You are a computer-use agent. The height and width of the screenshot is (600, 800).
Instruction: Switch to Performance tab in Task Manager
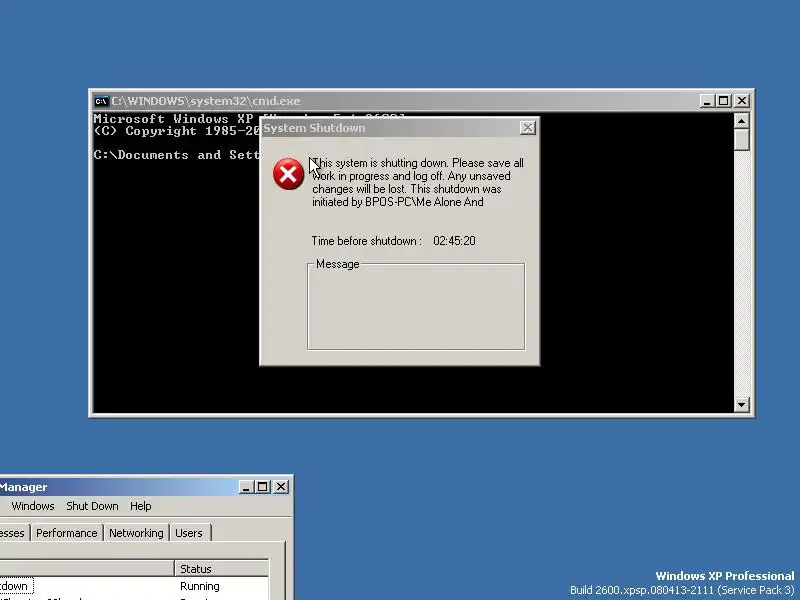click(67, 533)
